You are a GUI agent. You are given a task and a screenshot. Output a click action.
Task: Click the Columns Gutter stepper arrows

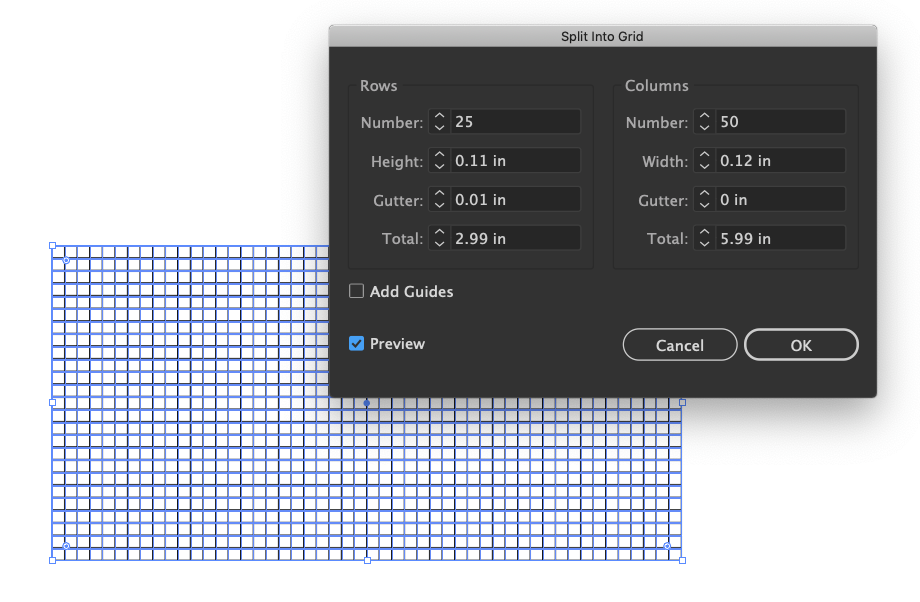[704, 200]
